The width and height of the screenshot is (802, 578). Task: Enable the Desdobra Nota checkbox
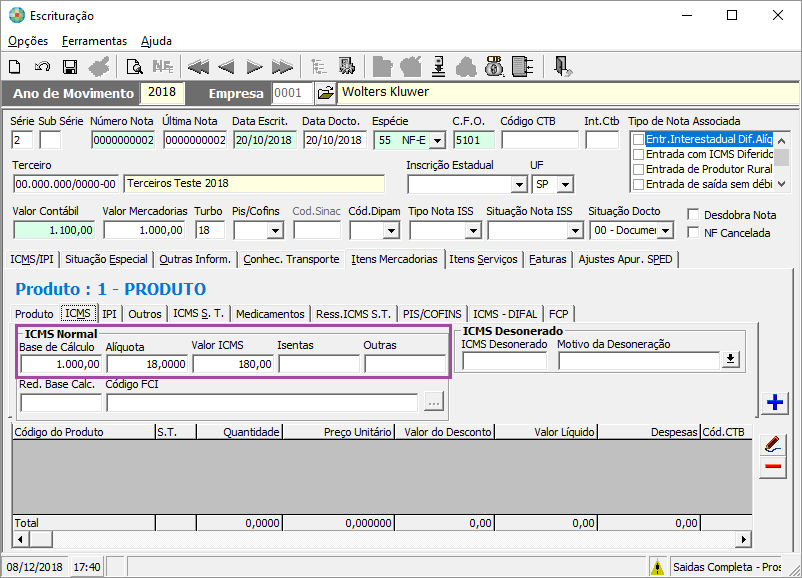693,214
